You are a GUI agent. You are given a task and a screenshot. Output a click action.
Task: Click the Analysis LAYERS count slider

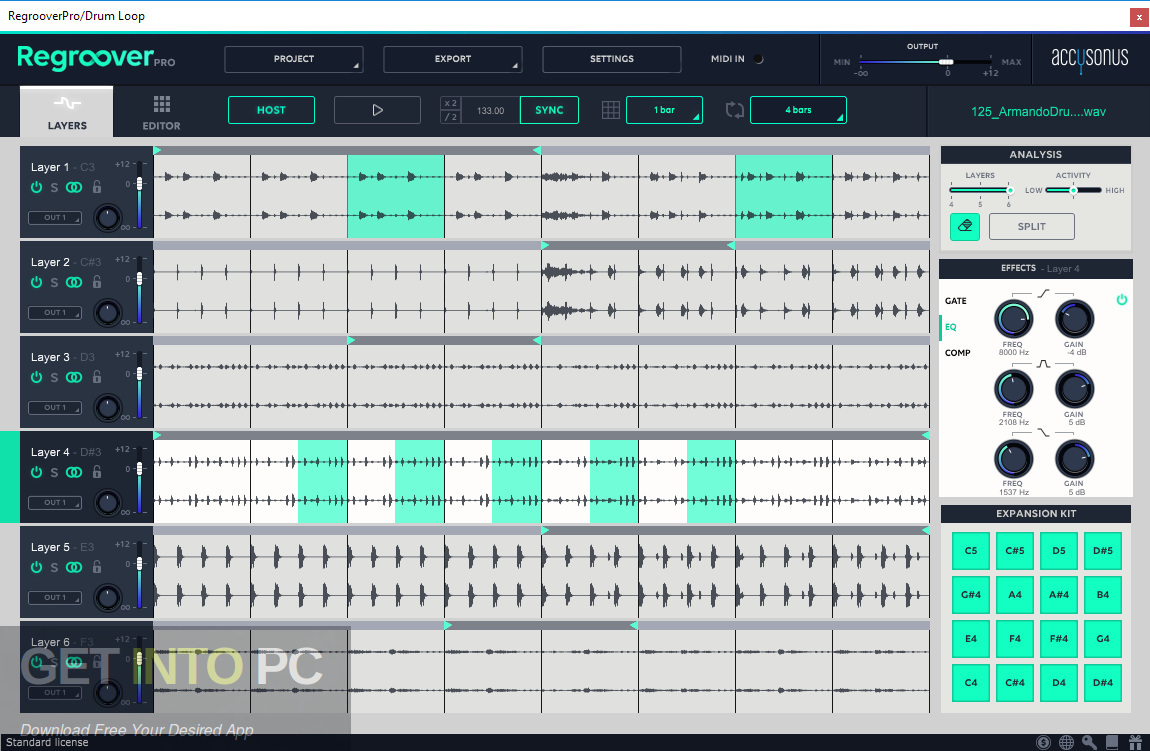(x=981, y=190)
